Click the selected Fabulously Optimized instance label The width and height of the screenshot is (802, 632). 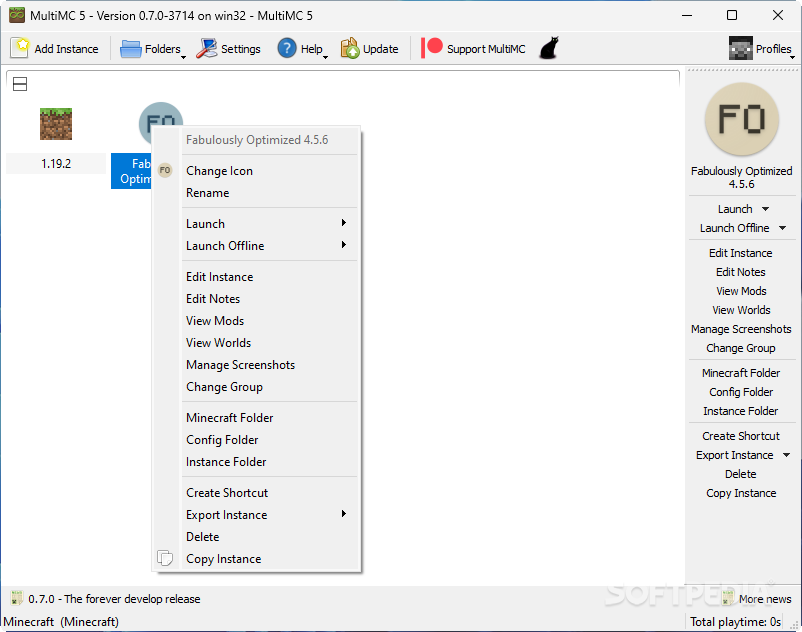point(131,171)
